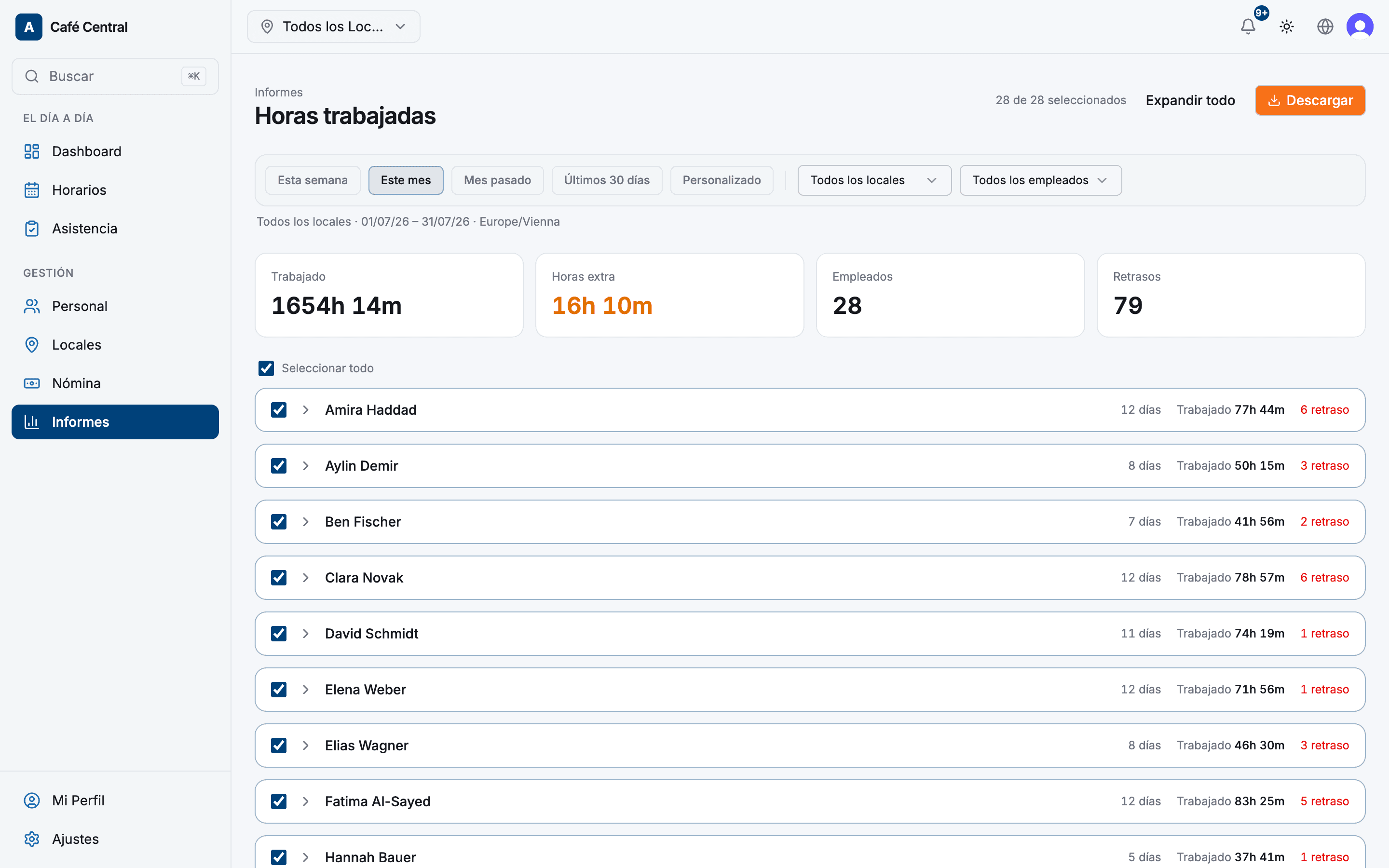
Task: Uncheck Fatima Al-Sayed's checkbox
Action: click(x=279, y=801)
